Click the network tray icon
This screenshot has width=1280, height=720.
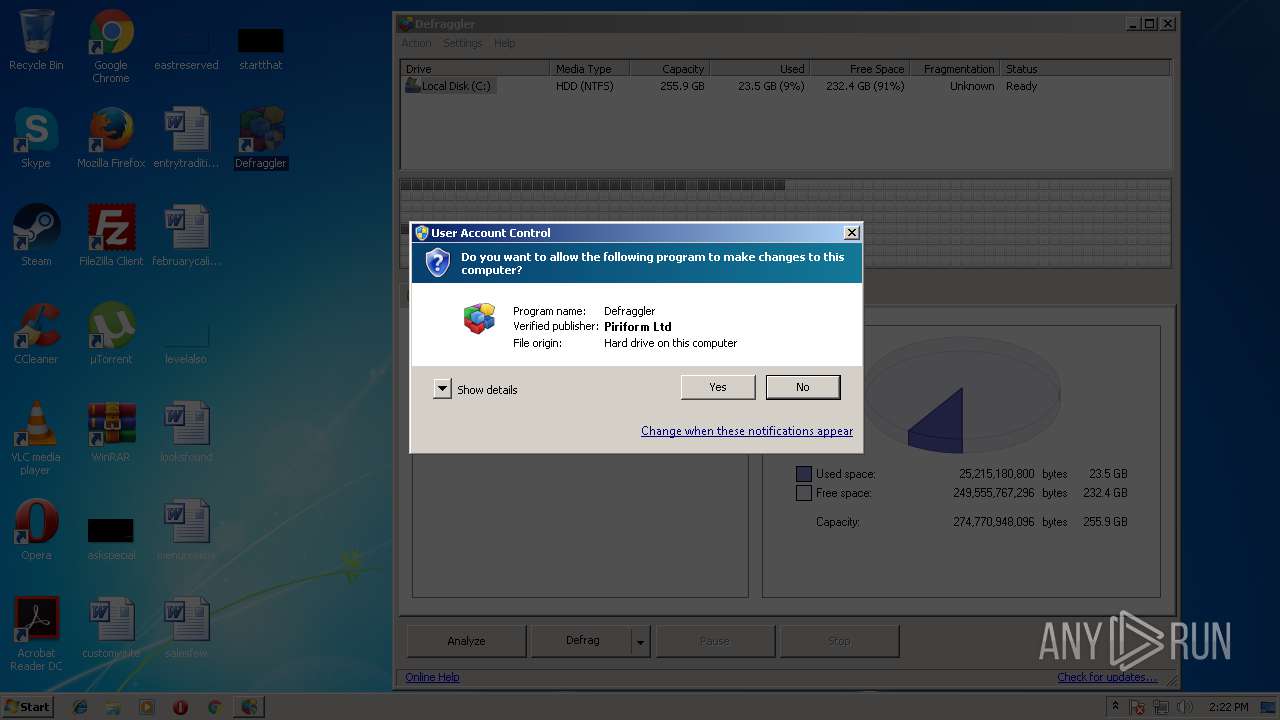(x=1161, y=707)
